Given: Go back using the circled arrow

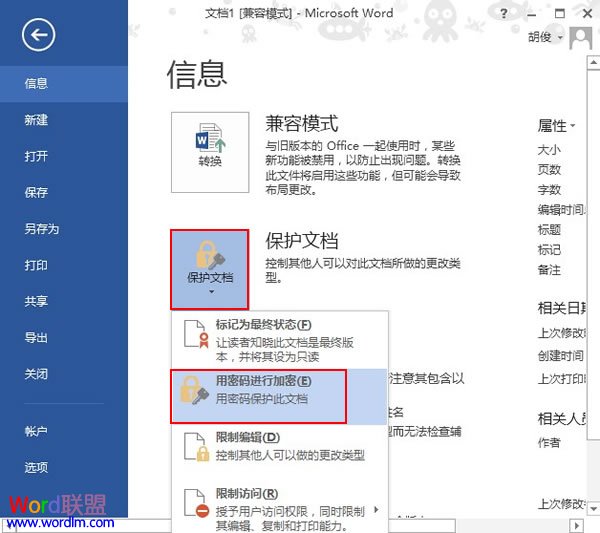Looking at the screenshot, I should click(x=38, y=35).
